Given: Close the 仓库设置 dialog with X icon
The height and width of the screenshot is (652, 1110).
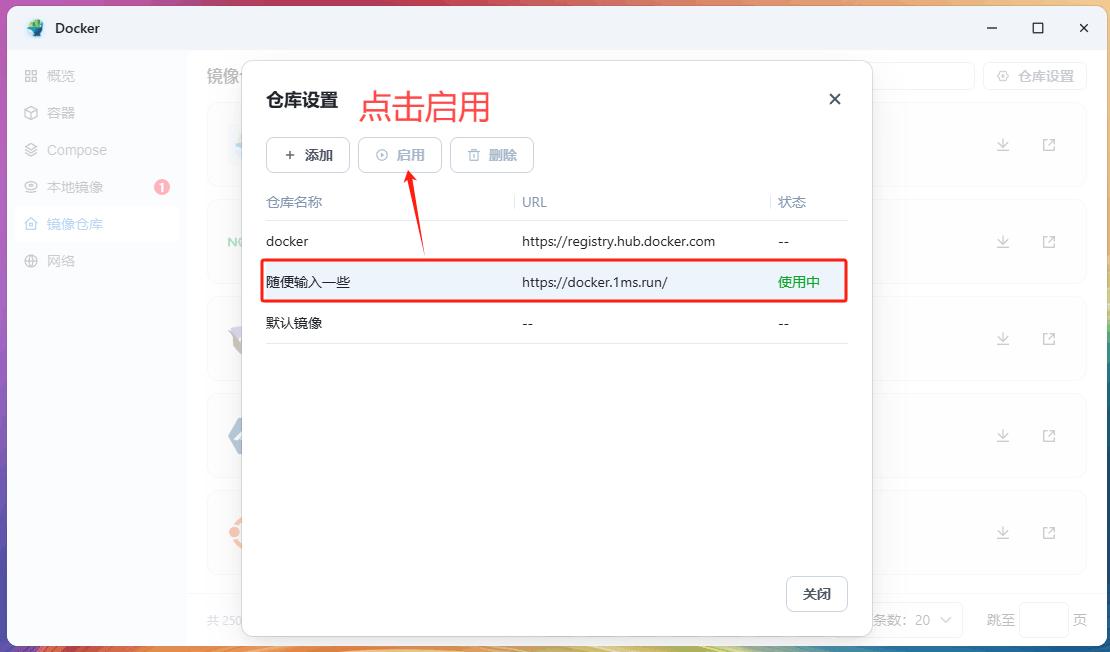Looking at the screenshot, I should click(835, 99).
